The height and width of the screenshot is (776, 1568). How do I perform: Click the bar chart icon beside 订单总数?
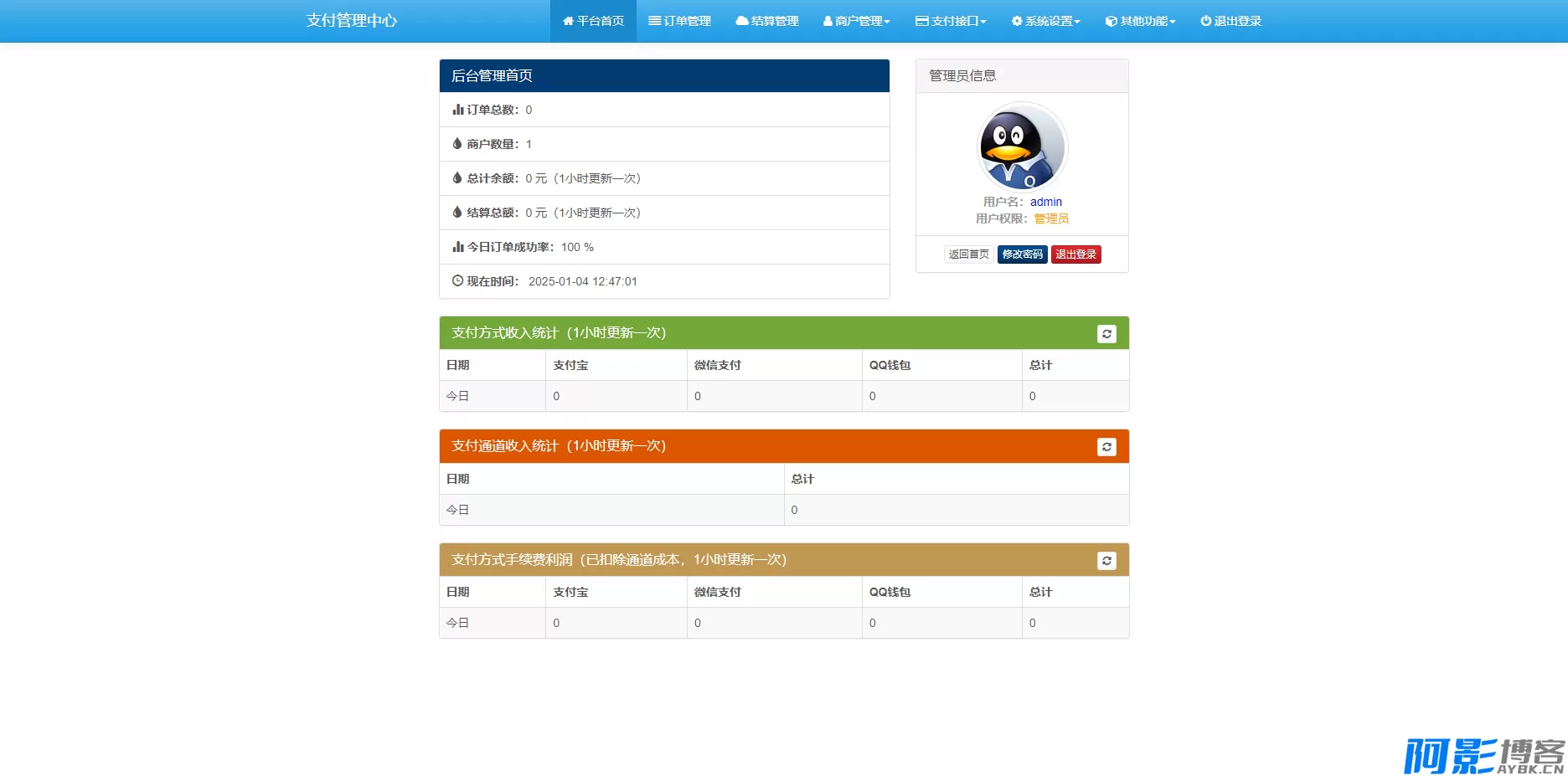pos(457,110)
